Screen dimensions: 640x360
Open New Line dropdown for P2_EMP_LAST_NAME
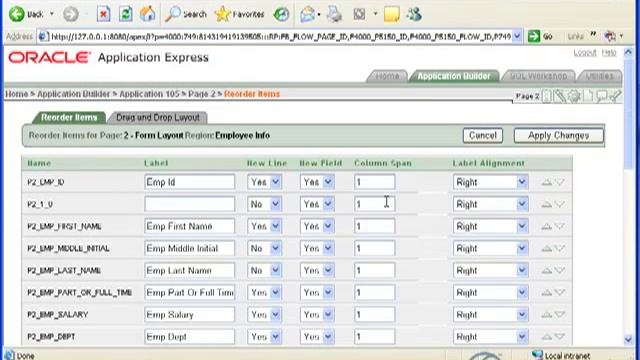pos(264,270)
